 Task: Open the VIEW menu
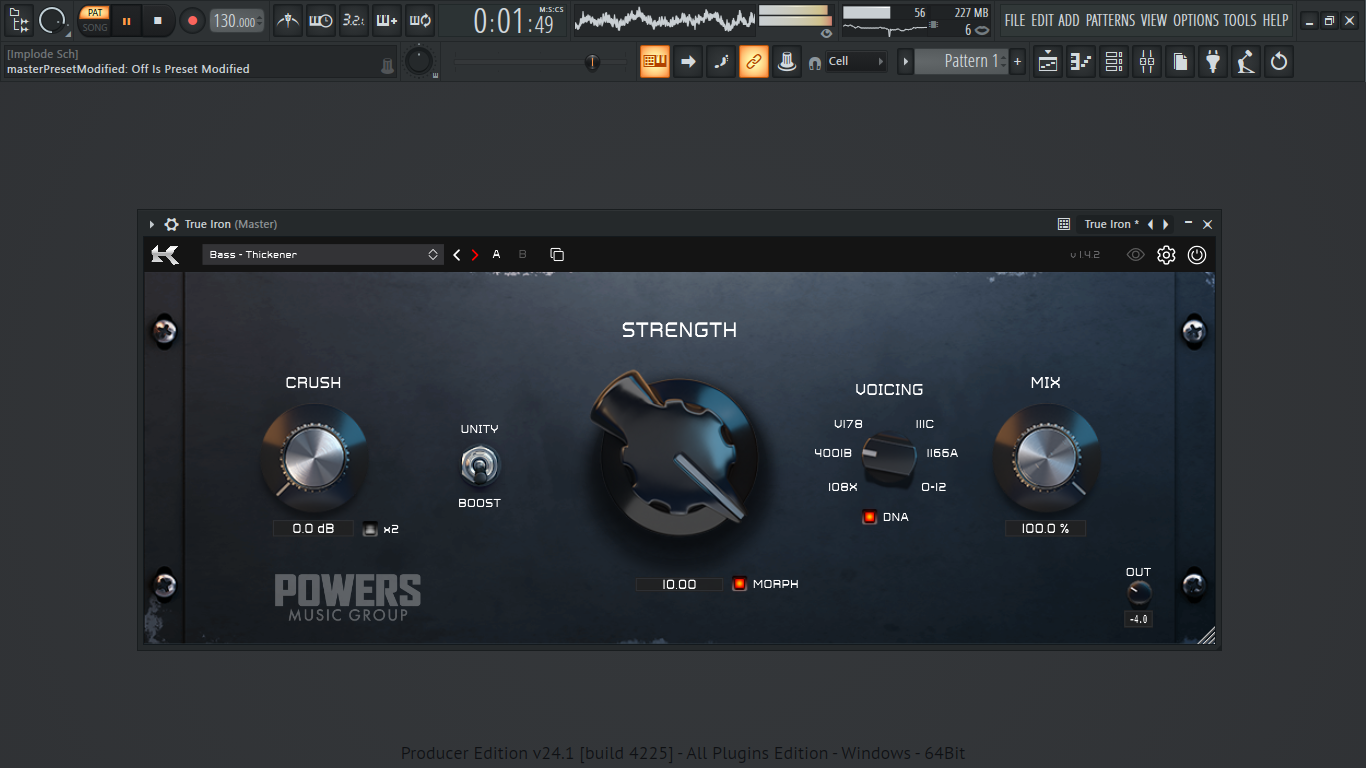click(1153, 20)
